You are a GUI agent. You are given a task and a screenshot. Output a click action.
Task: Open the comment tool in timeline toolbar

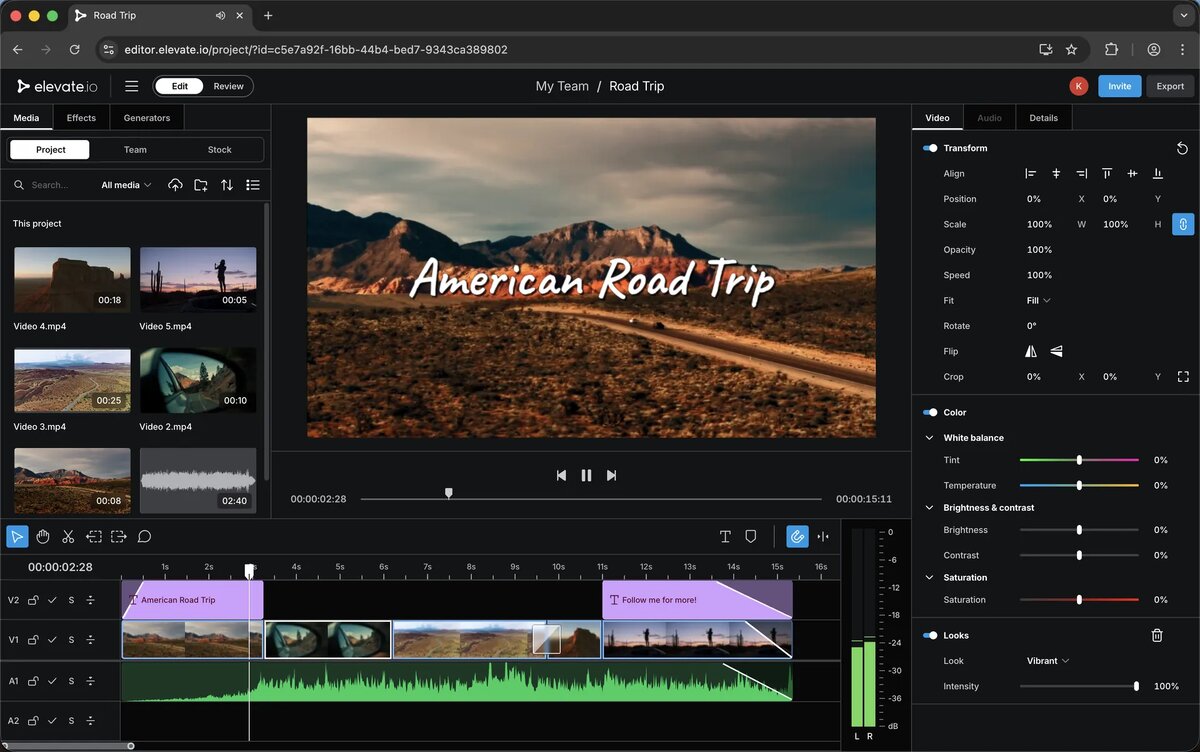point(144,537)
